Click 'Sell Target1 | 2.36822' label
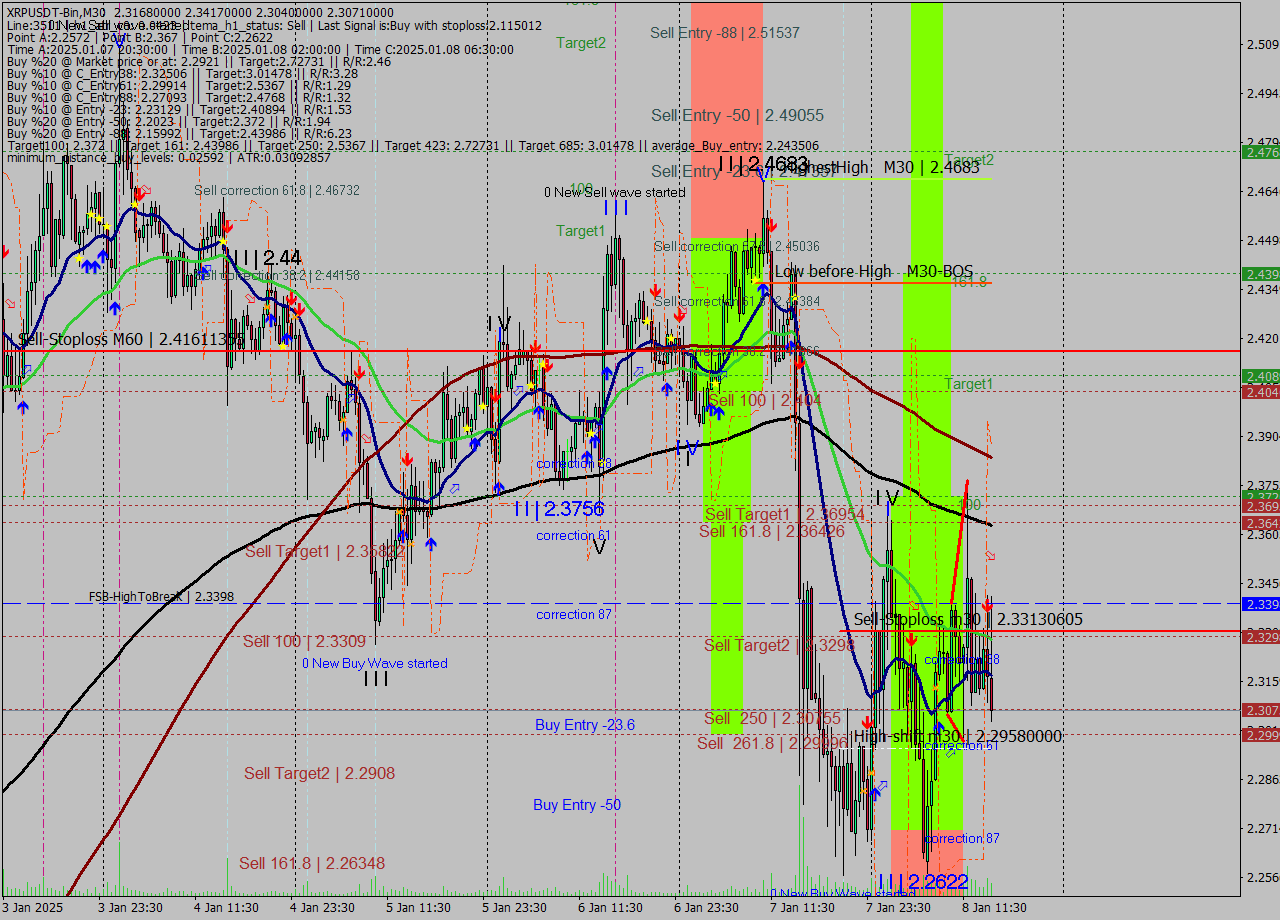The width and height of the screenshot is (1280, 920). coord(325,551)
